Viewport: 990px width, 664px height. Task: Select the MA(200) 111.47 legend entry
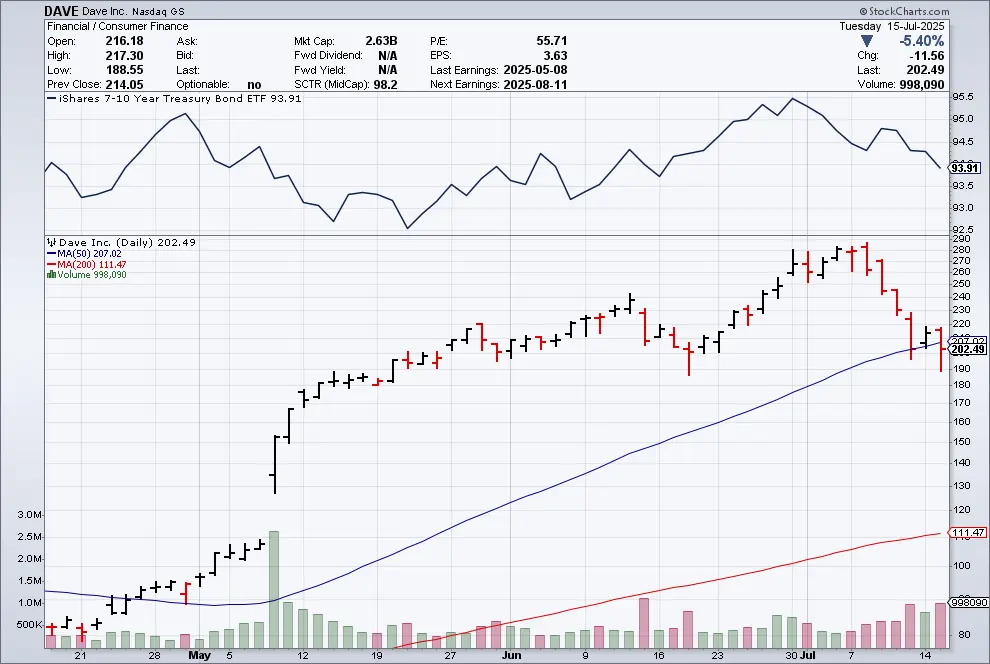click(x=86, y=264)
